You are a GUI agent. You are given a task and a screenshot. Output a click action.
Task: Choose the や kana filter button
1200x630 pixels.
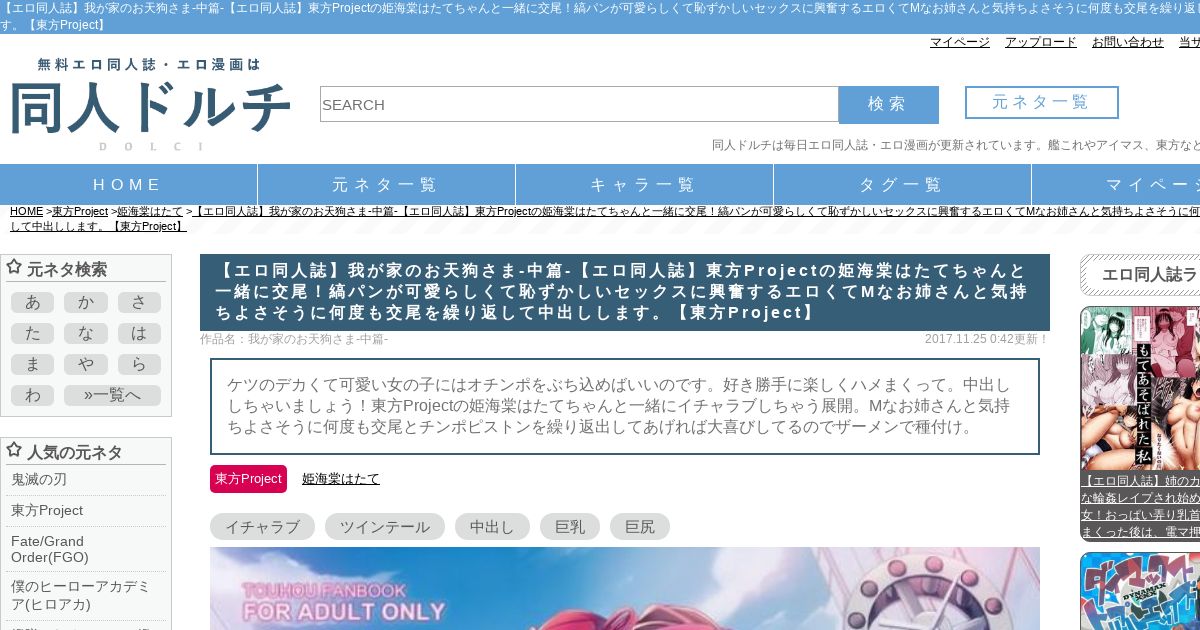86,365
